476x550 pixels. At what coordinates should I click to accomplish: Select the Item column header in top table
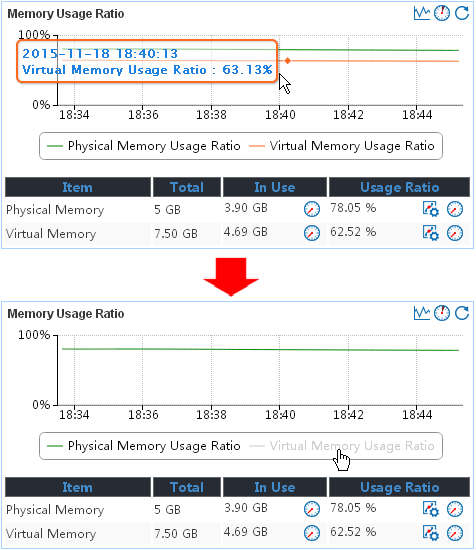tap(78, 187)
